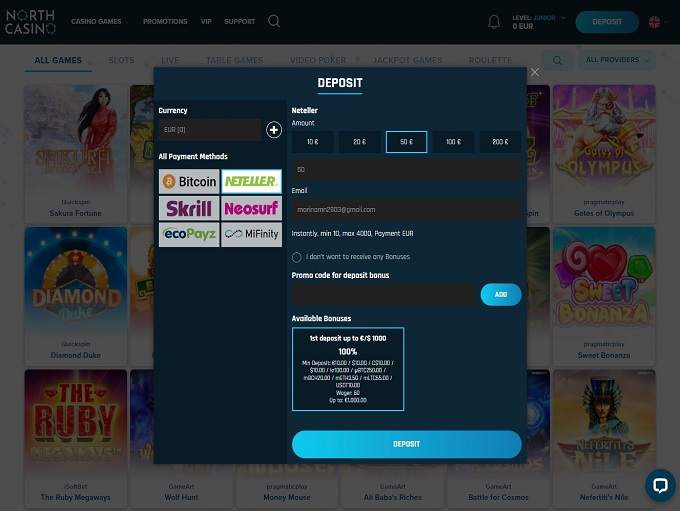Viewport: 680px width, 511px height.
Task: Expand the Casino Games menu
Action: tap(100, 21)
